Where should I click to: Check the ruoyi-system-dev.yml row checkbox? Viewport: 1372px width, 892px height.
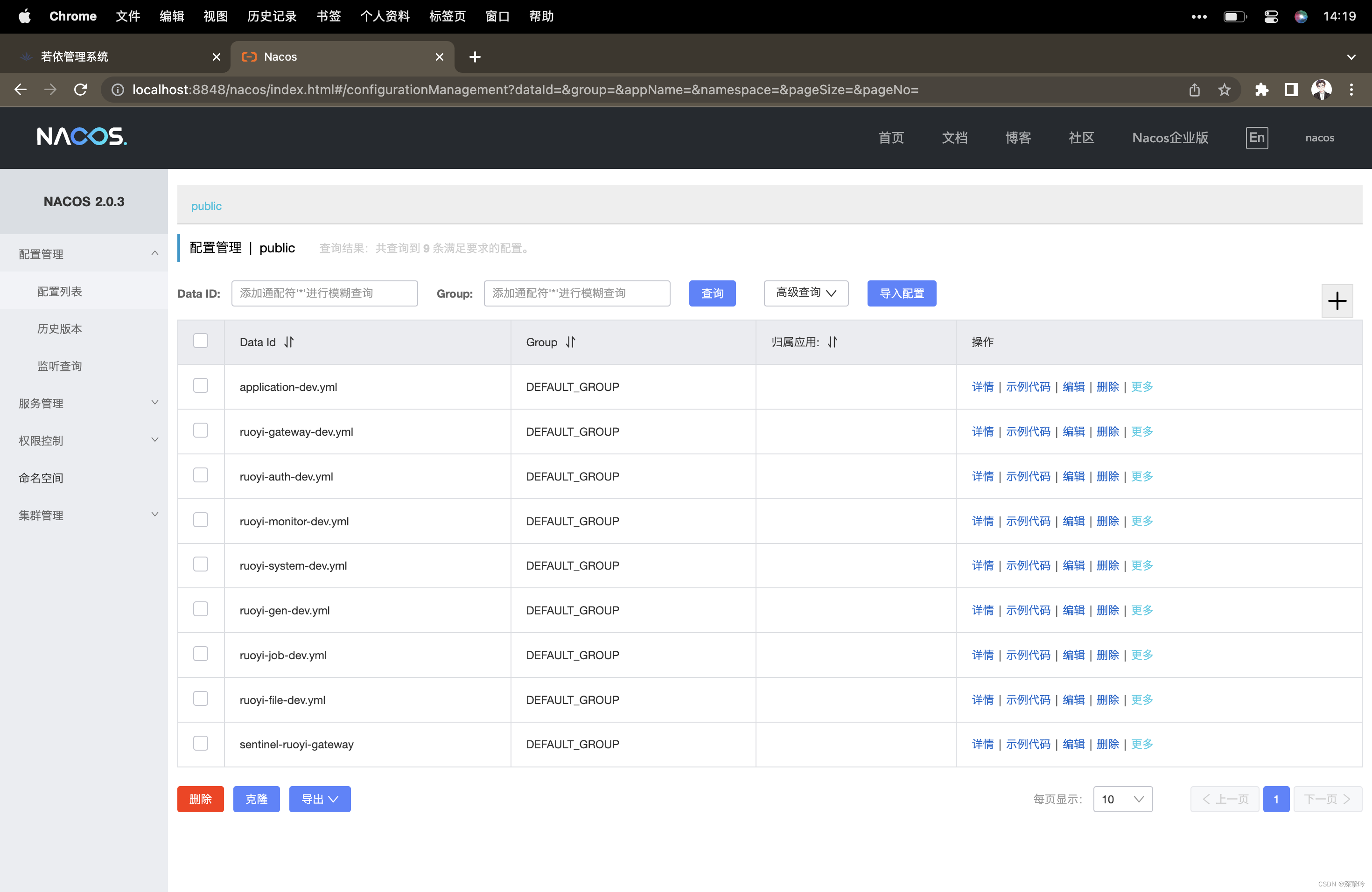[x=201, y=564]
